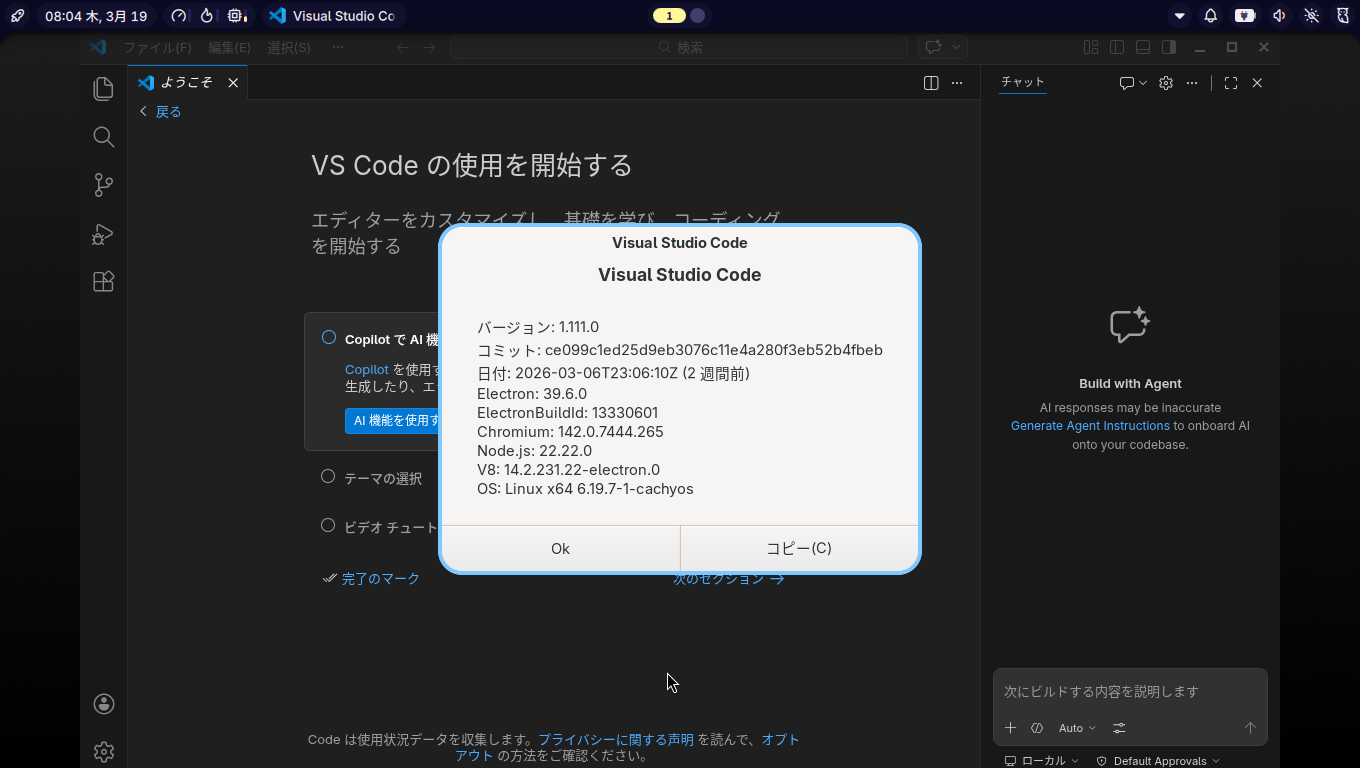Viewport: 1360px width, 768px height.
Task: Close the チャット panel
Action: tap(1257, 83)
